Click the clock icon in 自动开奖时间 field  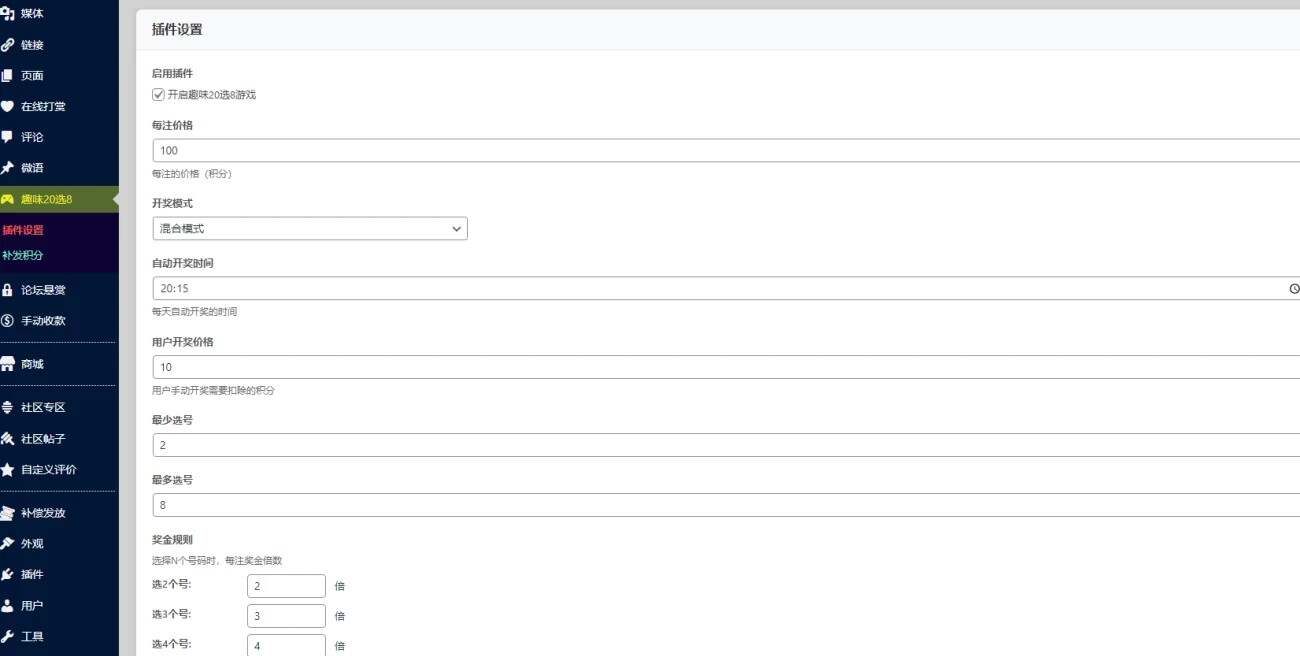[x=1294, y=288]
